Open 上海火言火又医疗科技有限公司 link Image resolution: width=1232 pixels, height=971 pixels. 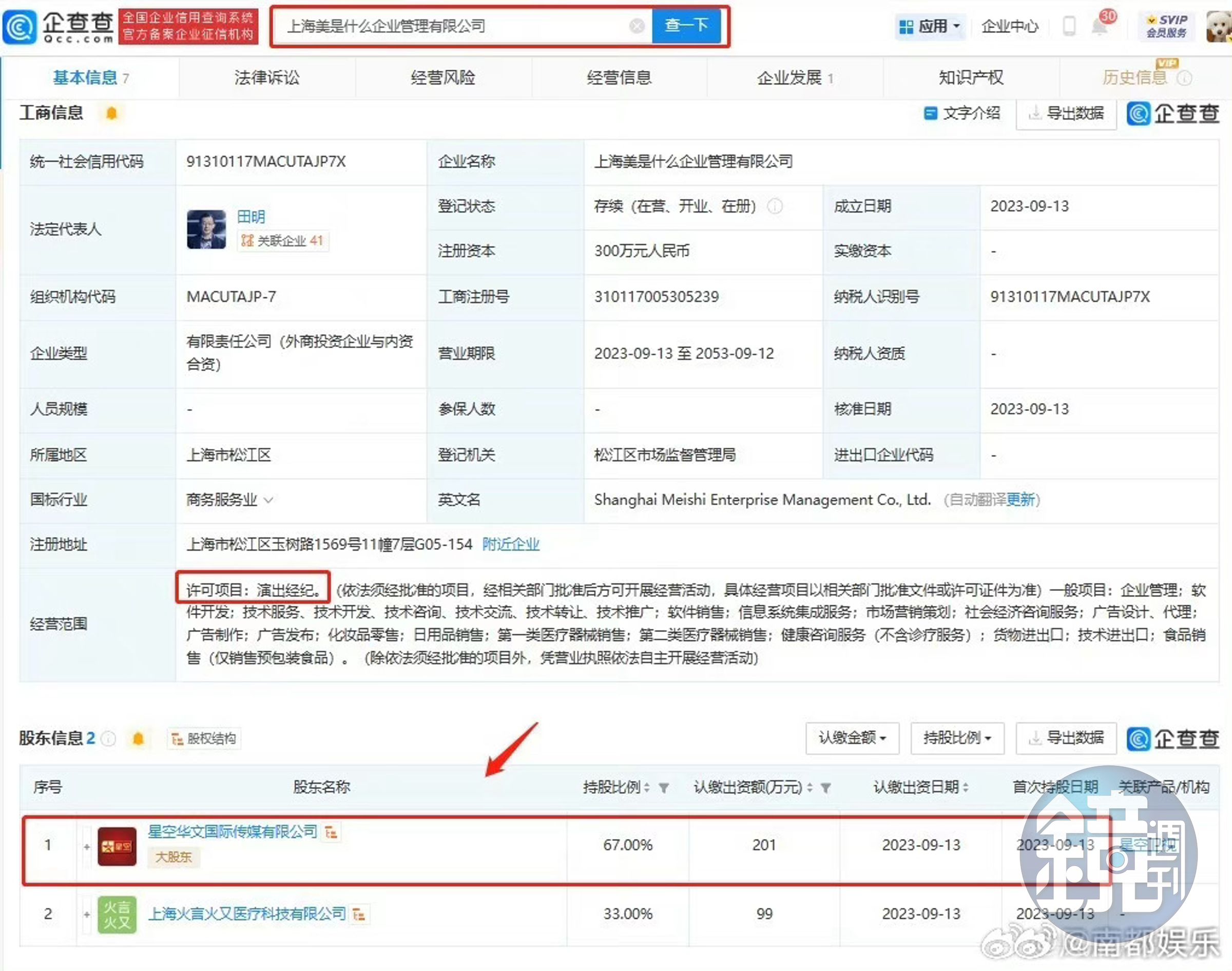tap(247, 913)
